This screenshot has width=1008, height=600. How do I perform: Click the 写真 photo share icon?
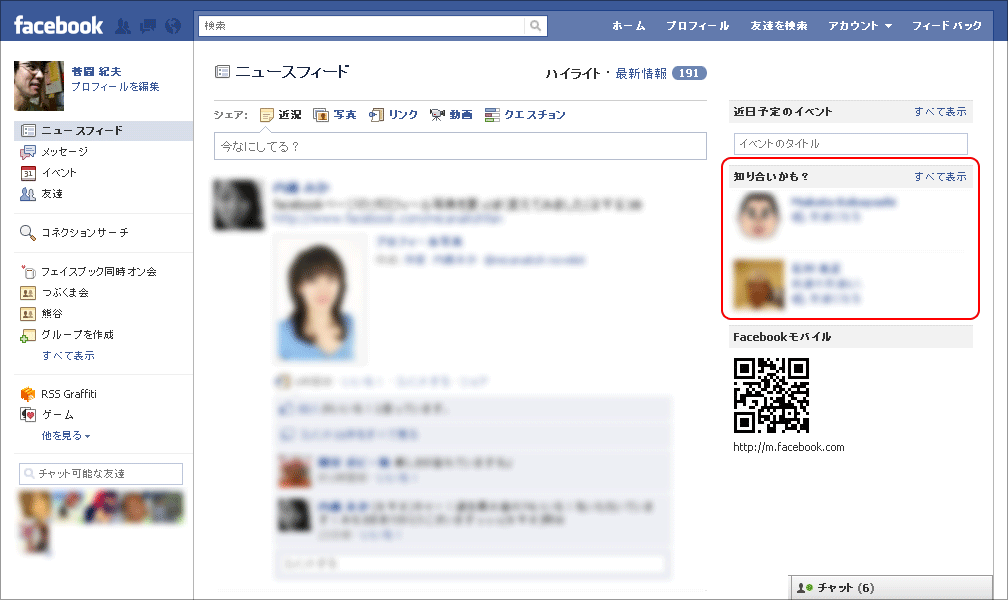click(321, 115)
